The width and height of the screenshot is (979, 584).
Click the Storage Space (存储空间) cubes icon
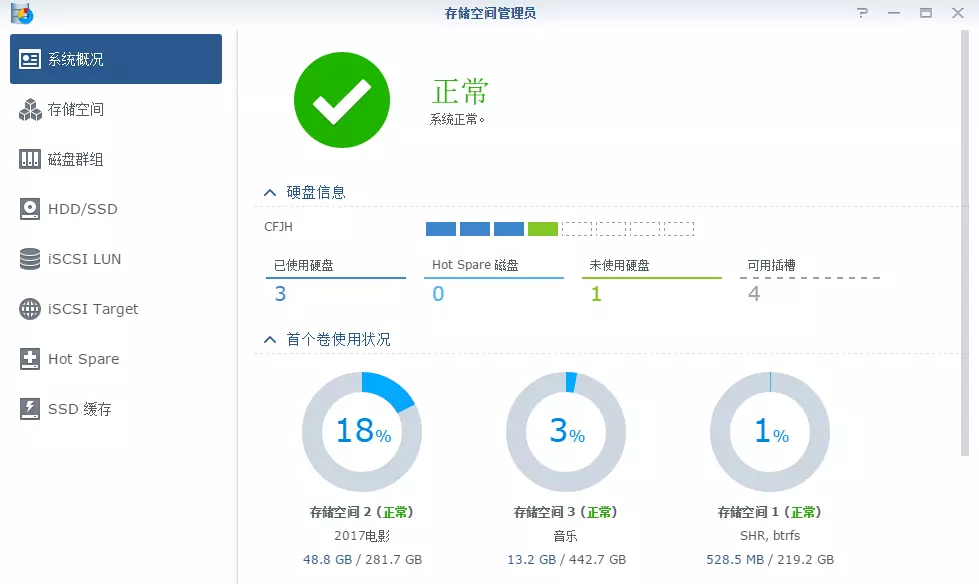click(x=30, y=109)
